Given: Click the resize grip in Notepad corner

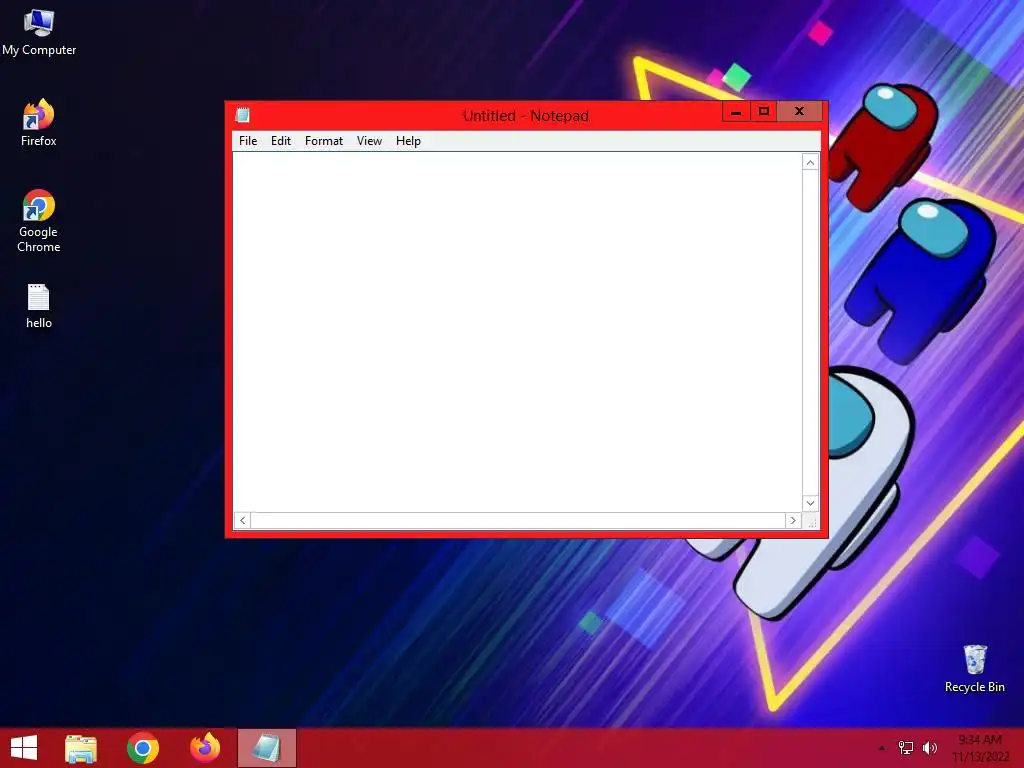Looking at the screenshot, I should point(812,521).
